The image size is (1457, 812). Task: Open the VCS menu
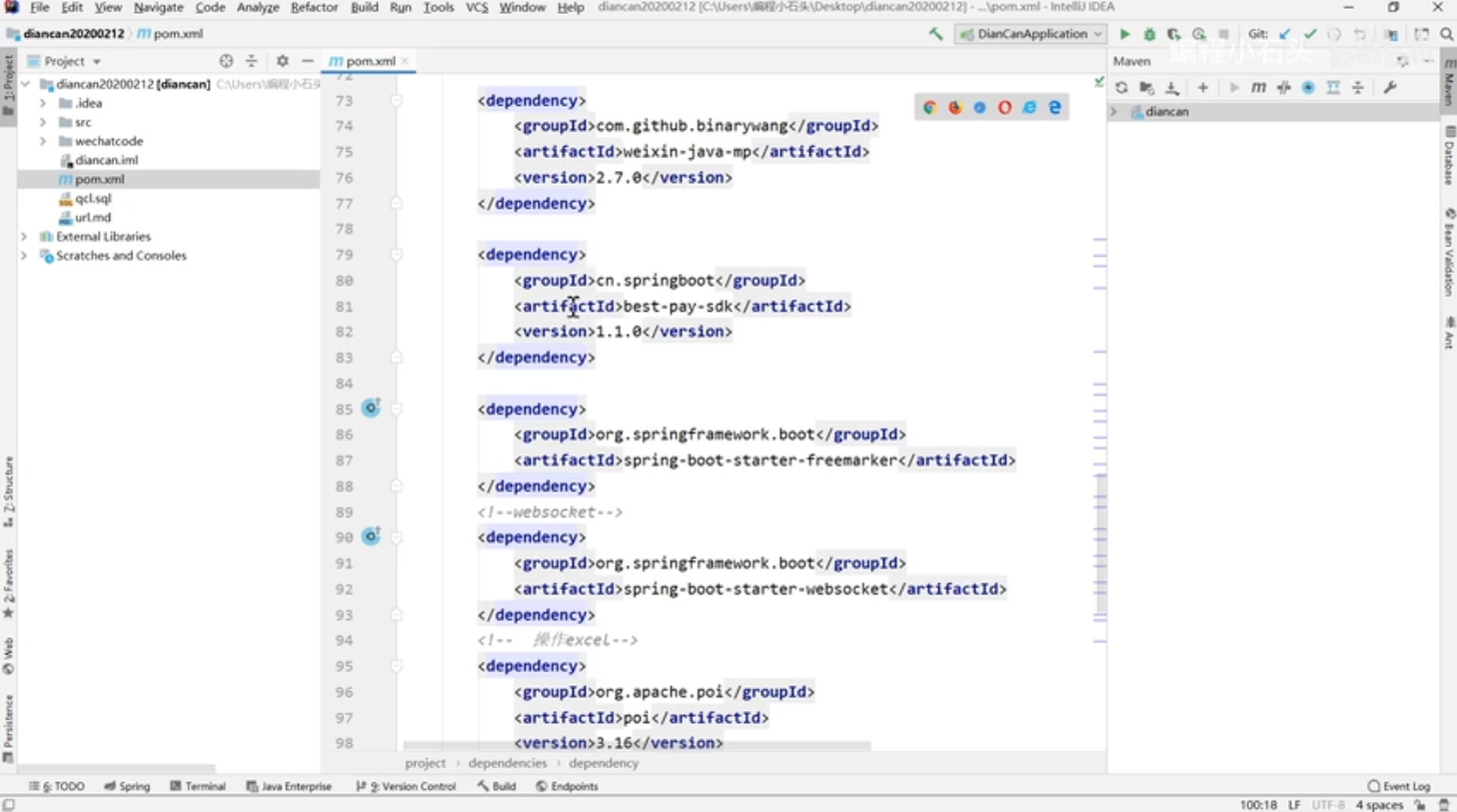pos(477,7)
